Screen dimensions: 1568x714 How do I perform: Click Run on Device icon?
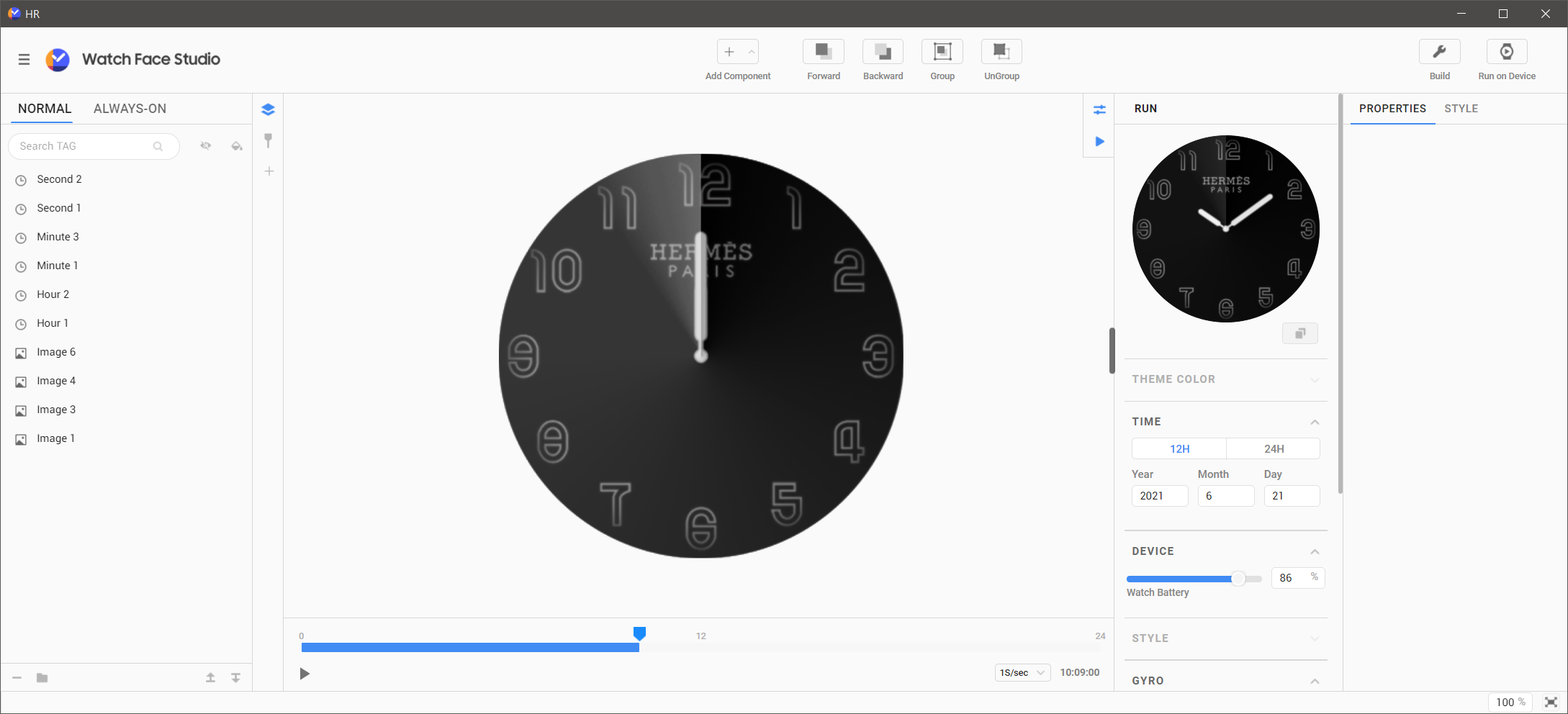[x=1507, y=52]
